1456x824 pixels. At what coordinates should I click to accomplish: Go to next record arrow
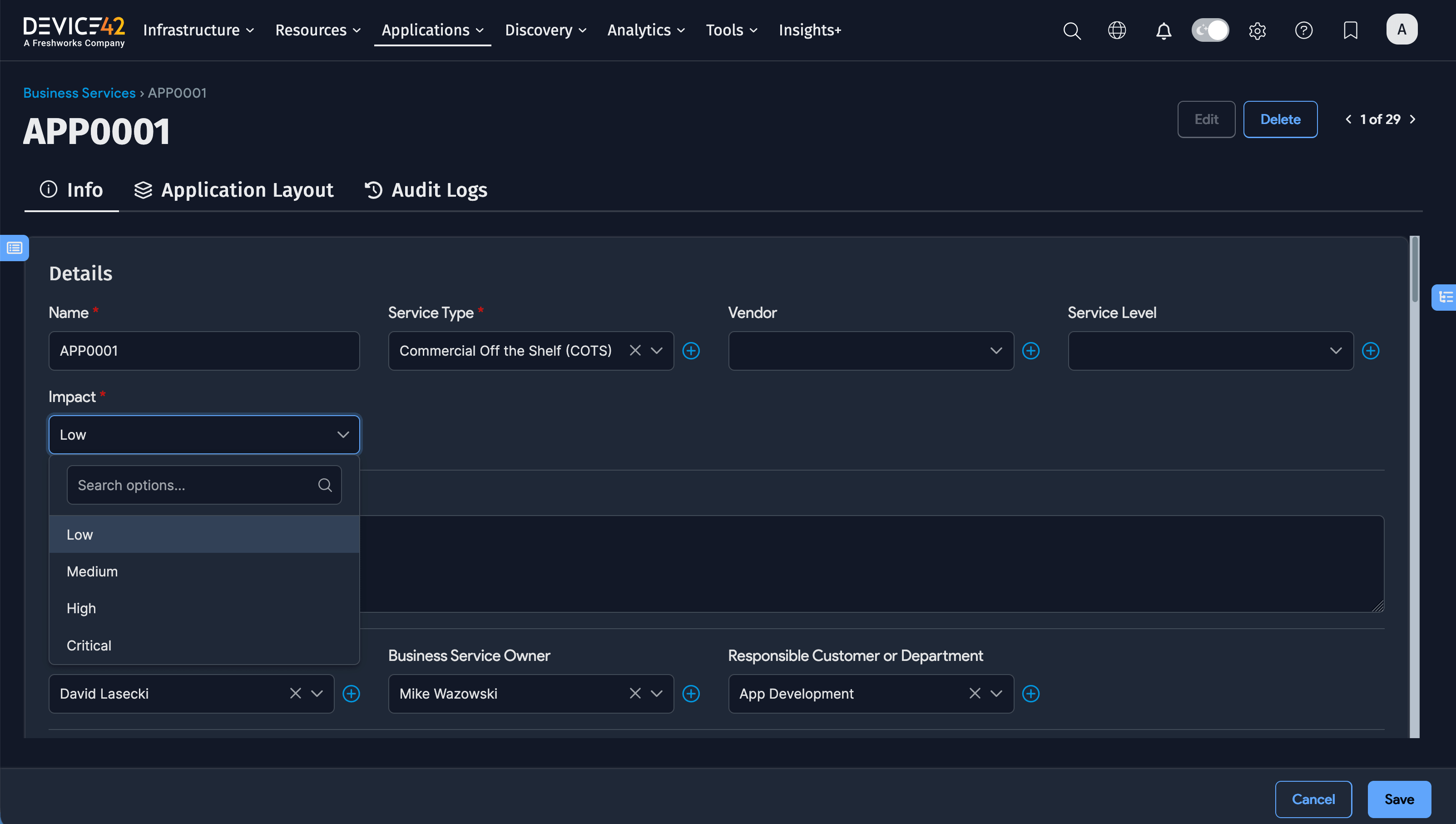tap(1412, 119)
